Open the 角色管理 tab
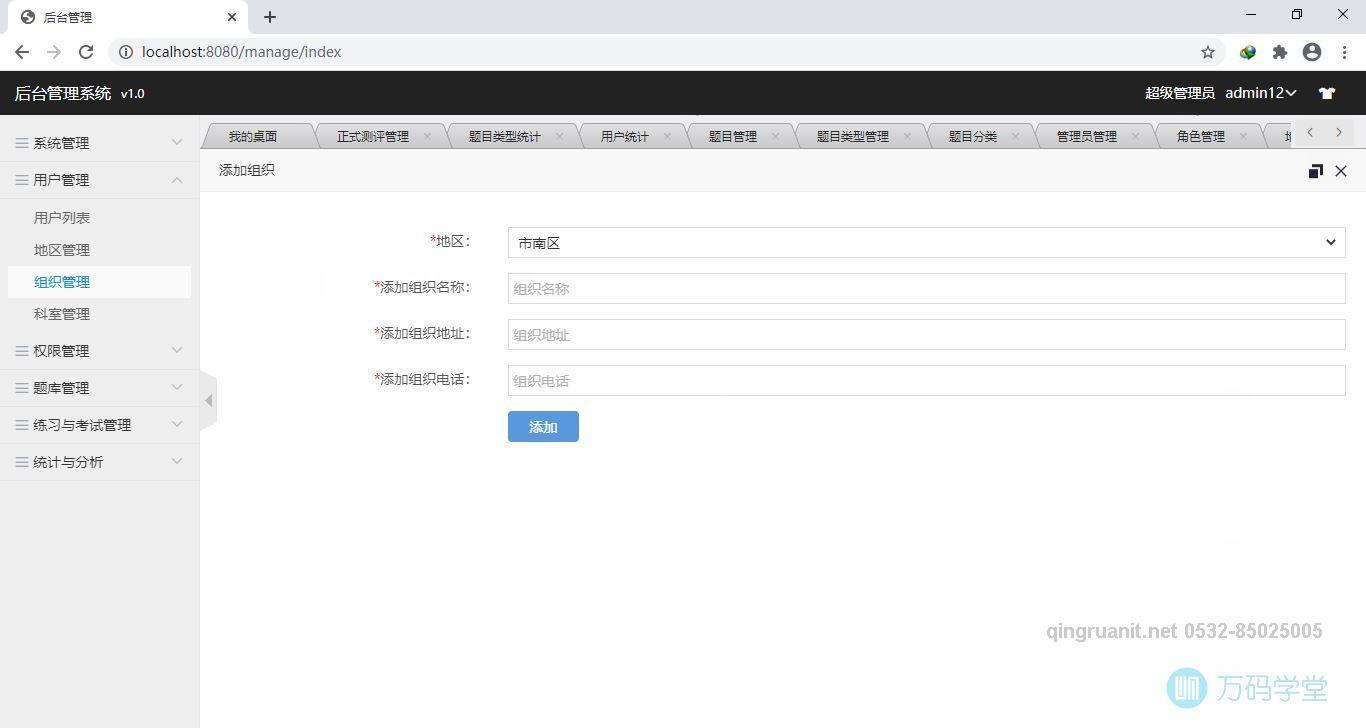 pyautogui.click(x=1200, y=136)
